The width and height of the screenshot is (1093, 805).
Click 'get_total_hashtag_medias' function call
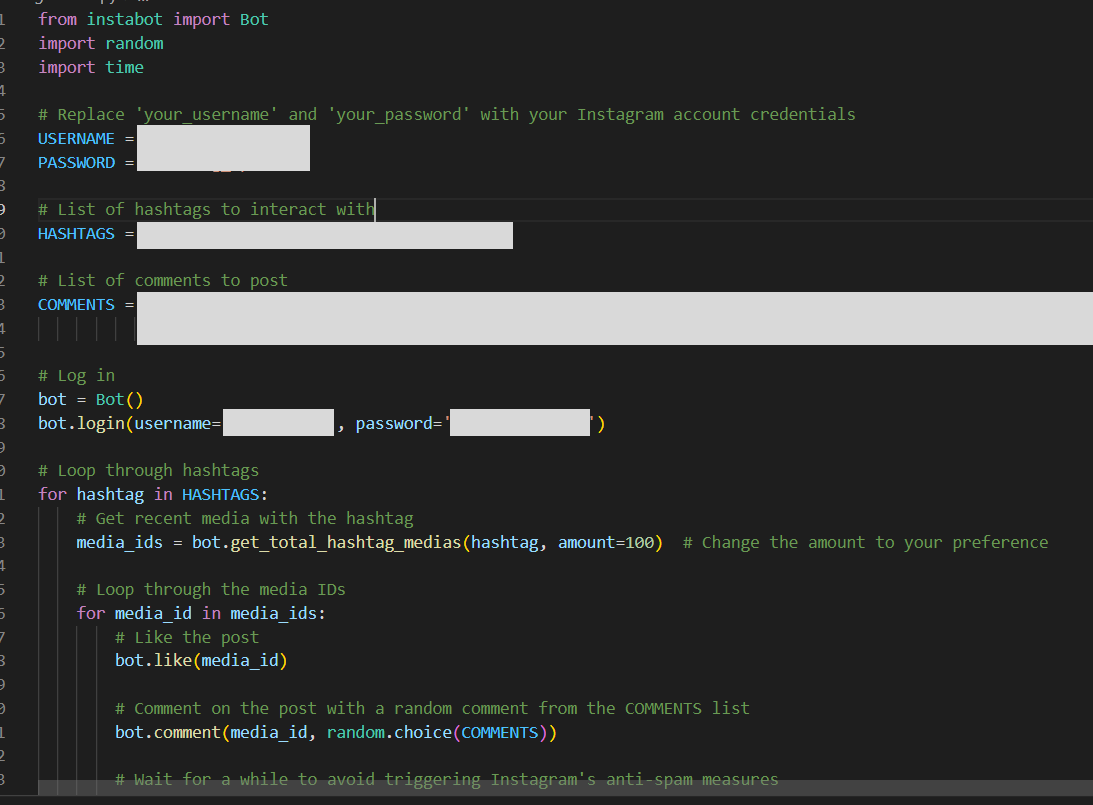click(346, 542)
